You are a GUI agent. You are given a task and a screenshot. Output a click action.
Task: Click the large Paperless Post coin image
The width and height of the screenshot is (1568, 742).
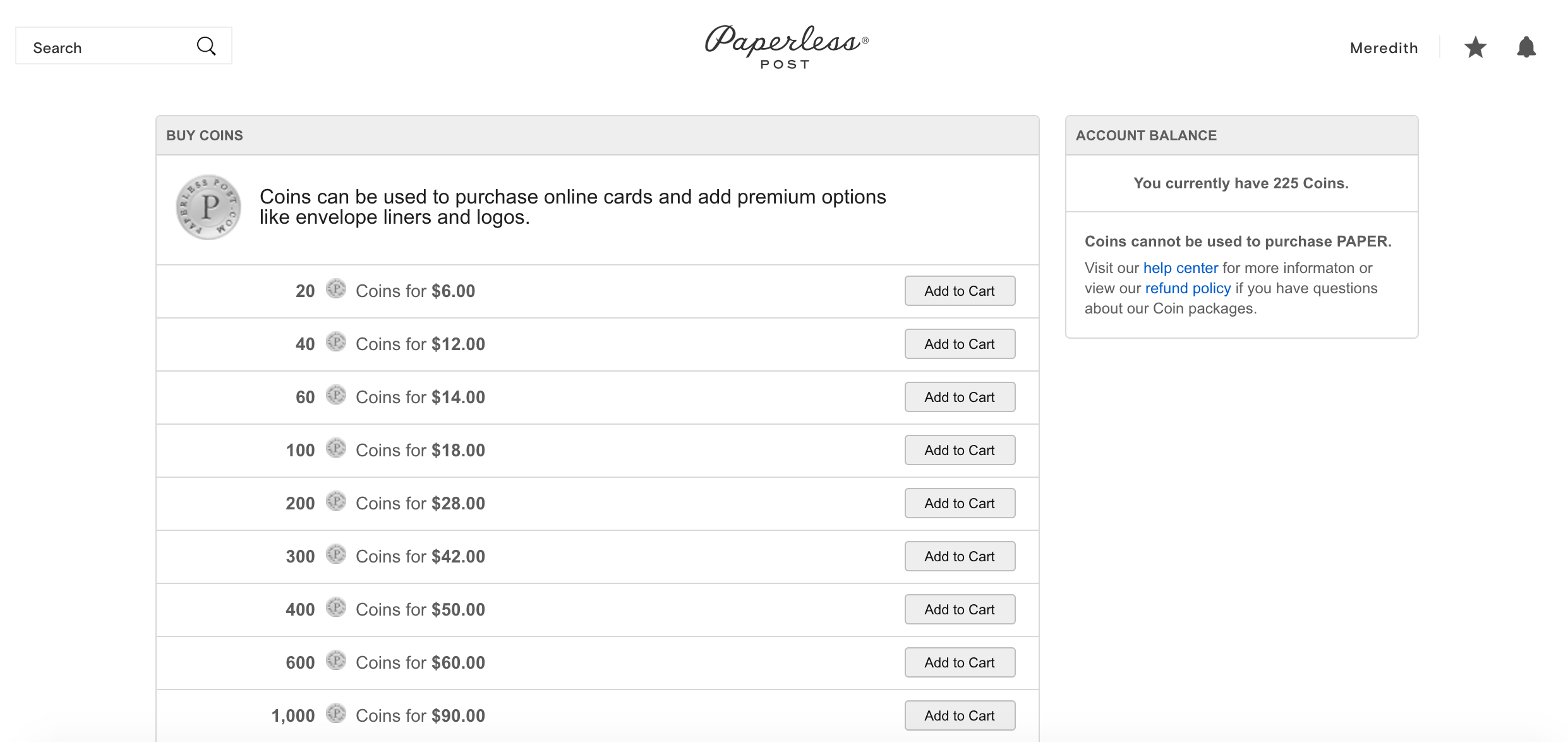pyautogui.click(x=208, y=207)
